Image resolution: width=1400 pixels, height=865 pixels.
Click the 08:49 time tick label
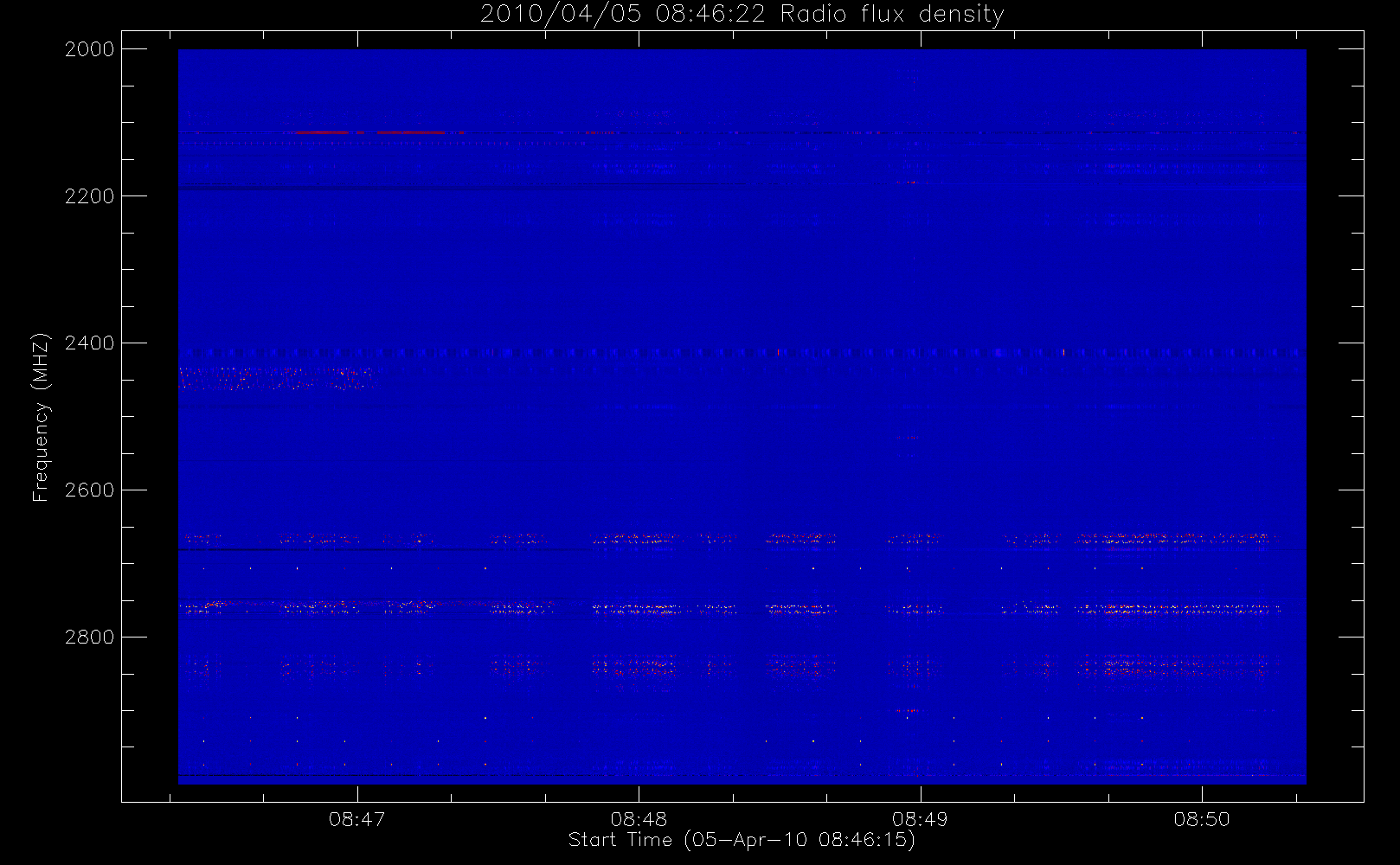pos(920,819)
